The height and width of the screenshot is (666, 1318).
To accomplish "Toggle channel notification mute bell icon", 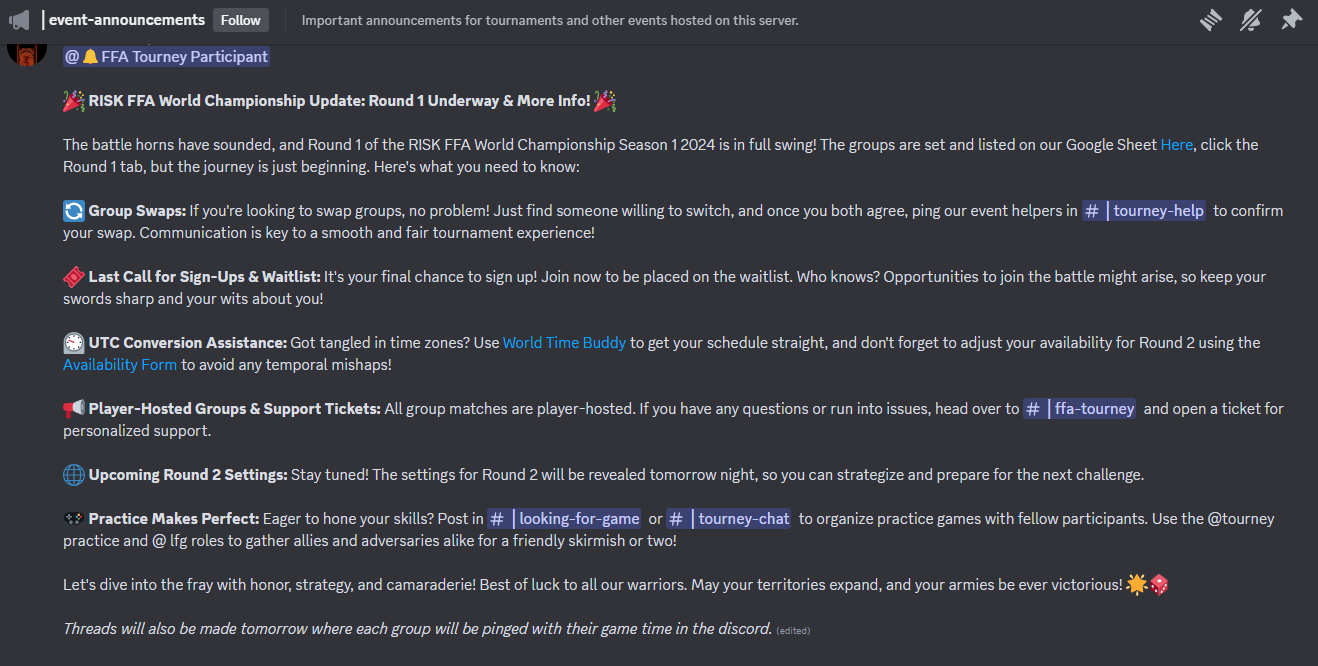I will (1251, 20).
